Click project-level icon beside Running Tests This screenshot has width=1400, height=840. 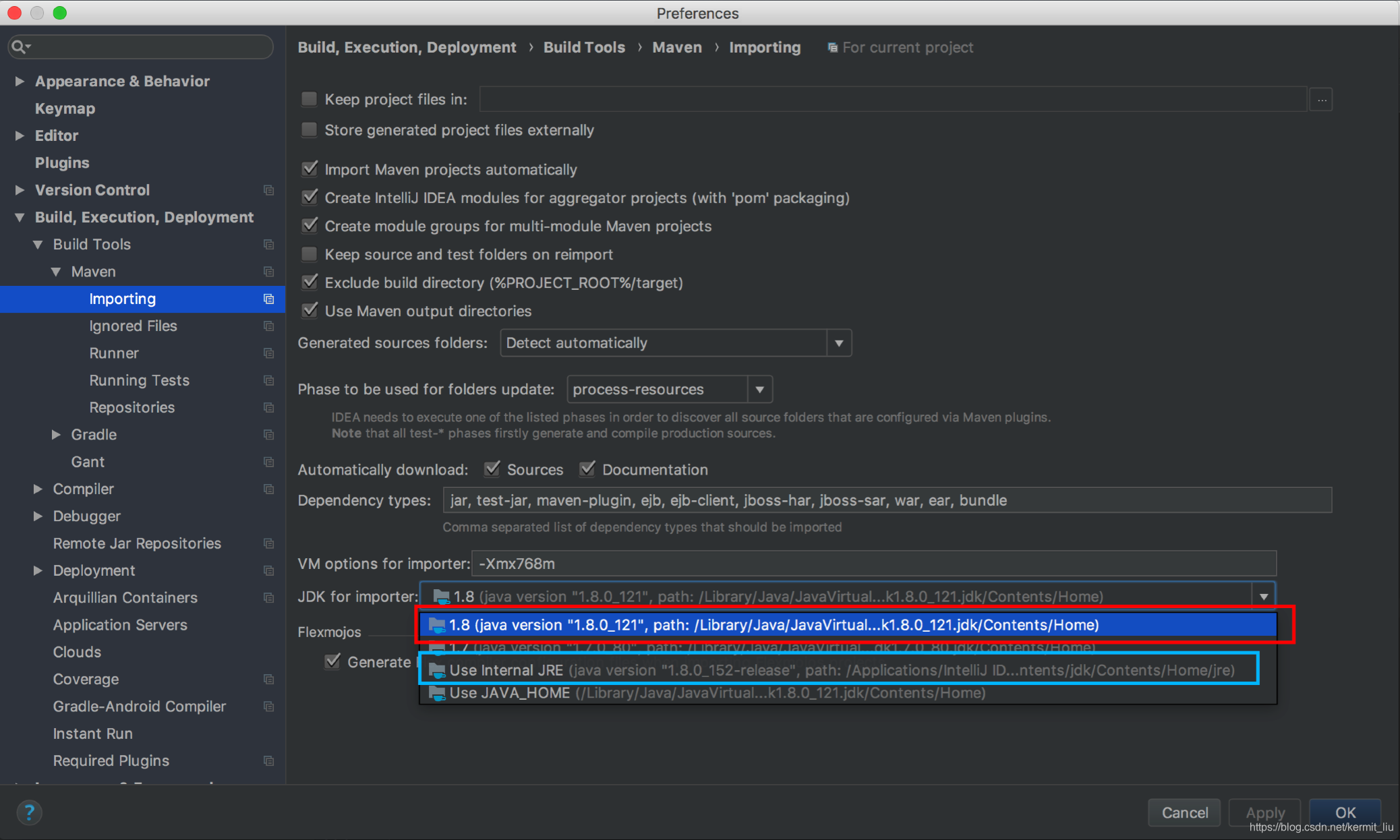pos(269,380)
